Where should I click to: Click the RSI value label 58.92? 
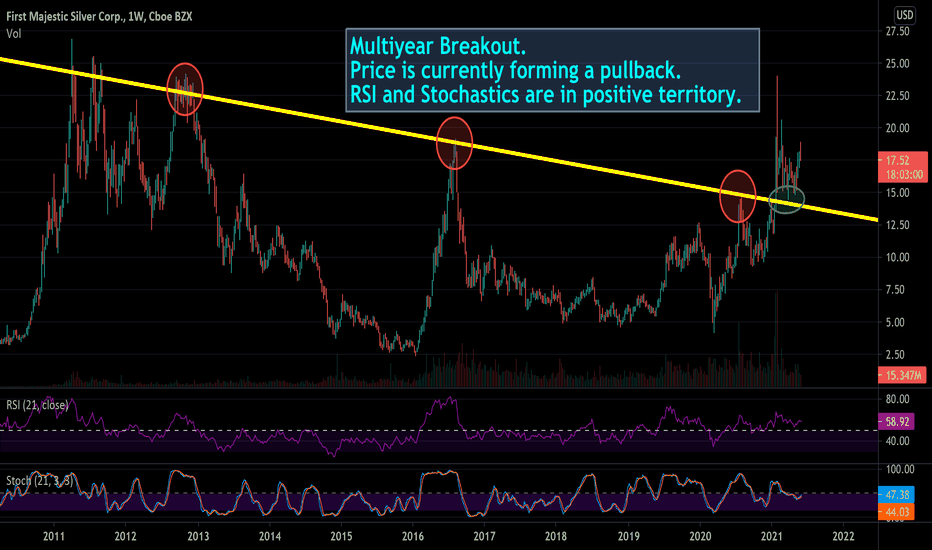click(896, 422)
